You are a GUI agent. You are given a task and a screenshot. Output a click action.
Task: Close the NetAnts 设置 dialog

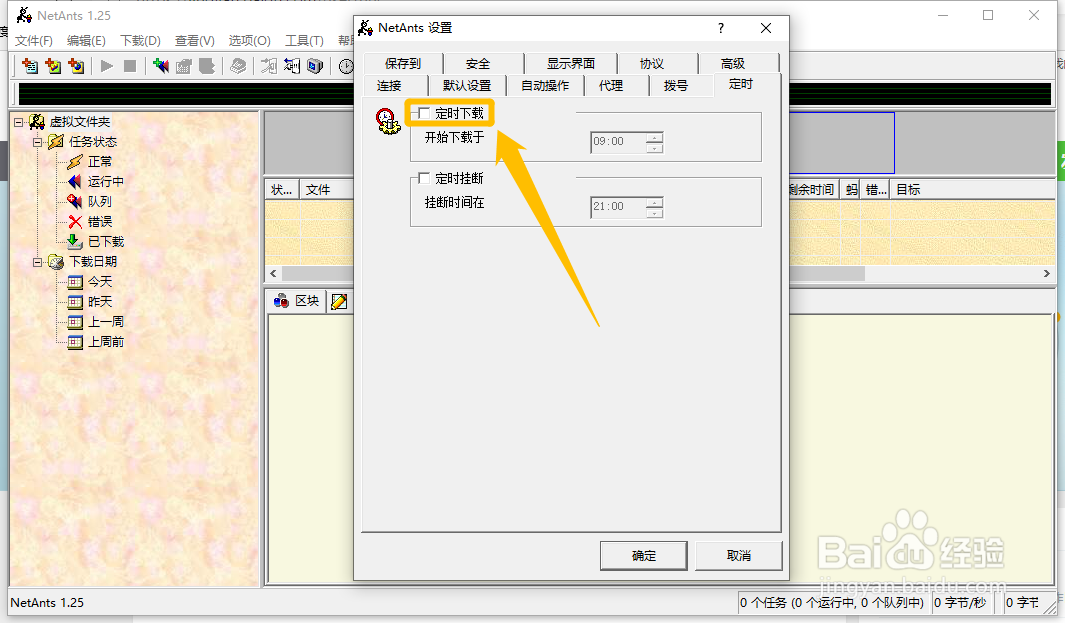pos(766,28)
